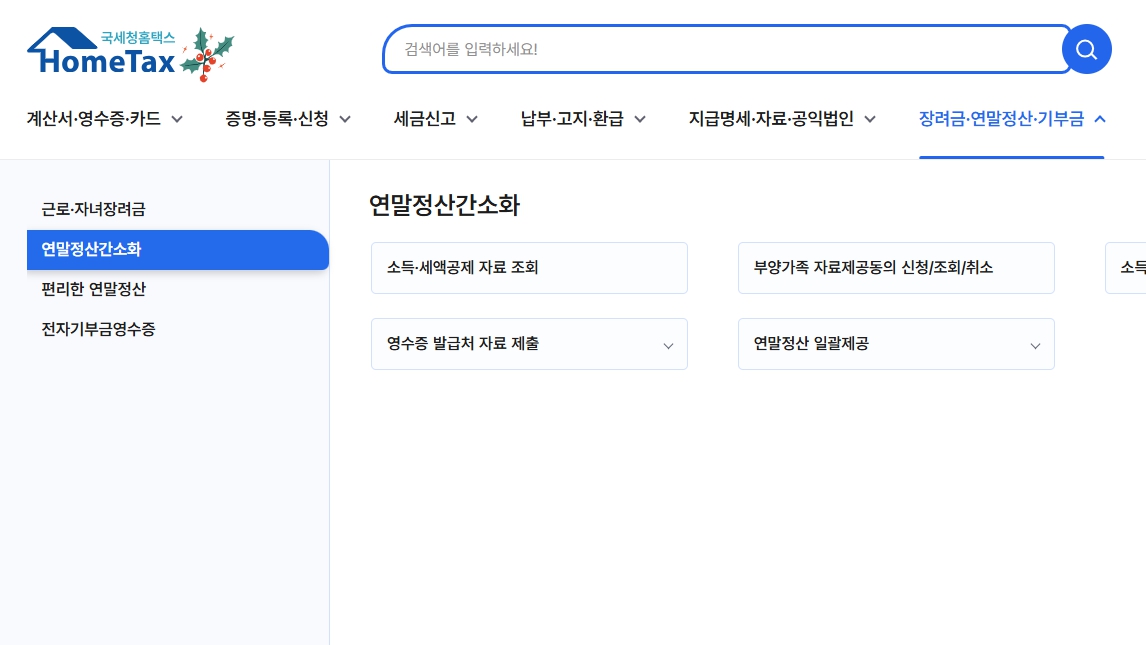The image size is (1146, 645).
Task: Collapse the 장려금·연말정산·기부금 menu
Action: coord(1012,119)
